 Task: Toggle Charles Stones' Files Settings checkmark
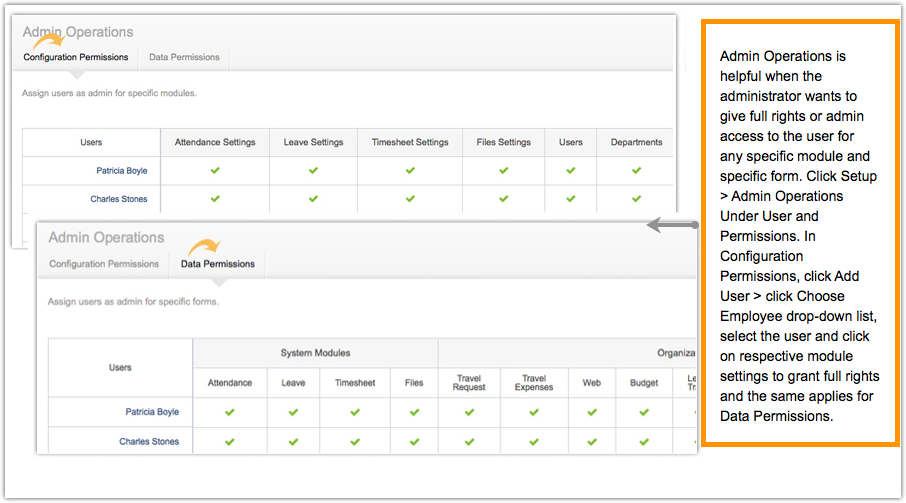coord(503,199)
